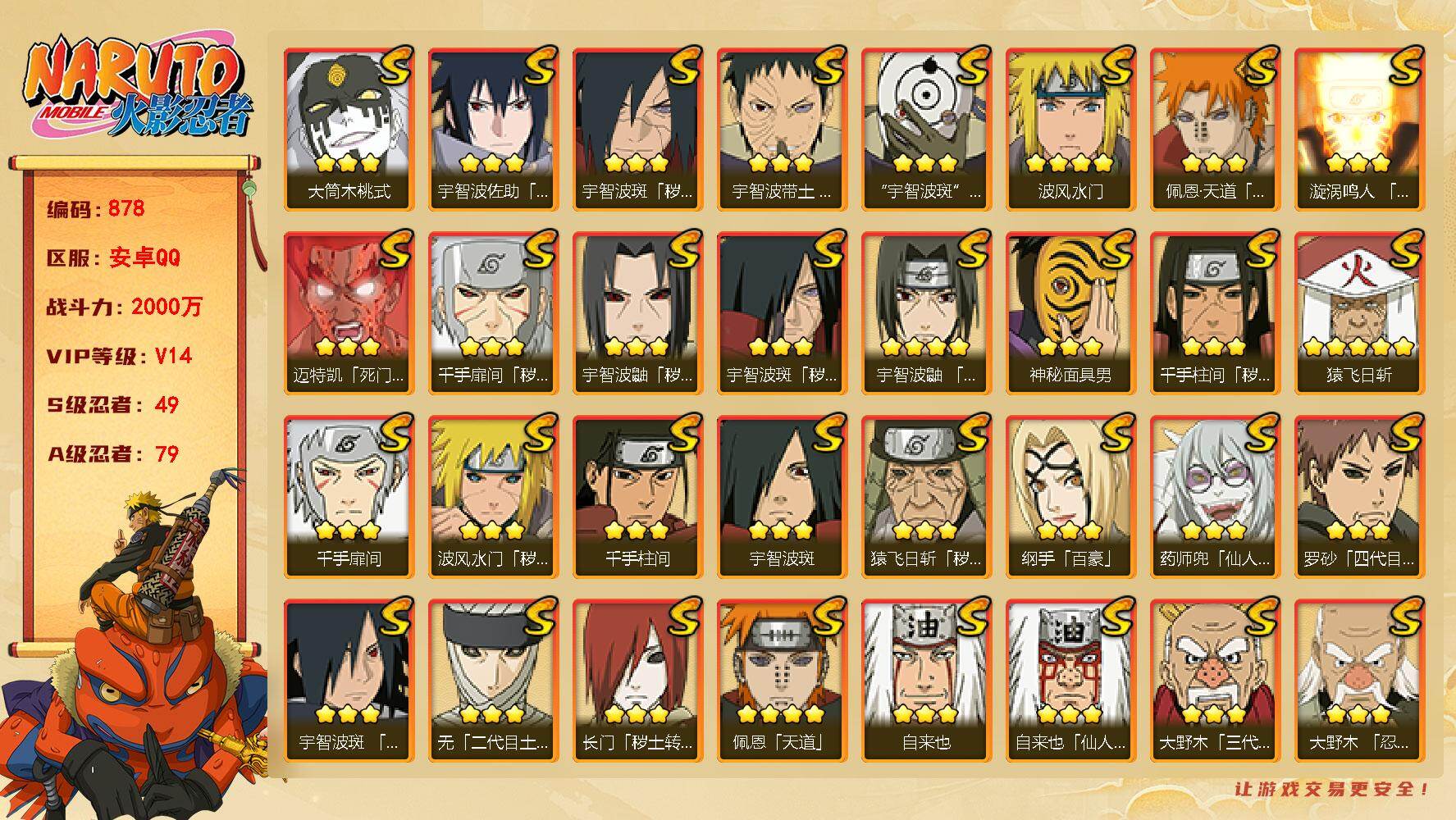Open the 千手柱间 card in third row
The height and width of the screenshot is (820, 1456).
pos(638,497)
